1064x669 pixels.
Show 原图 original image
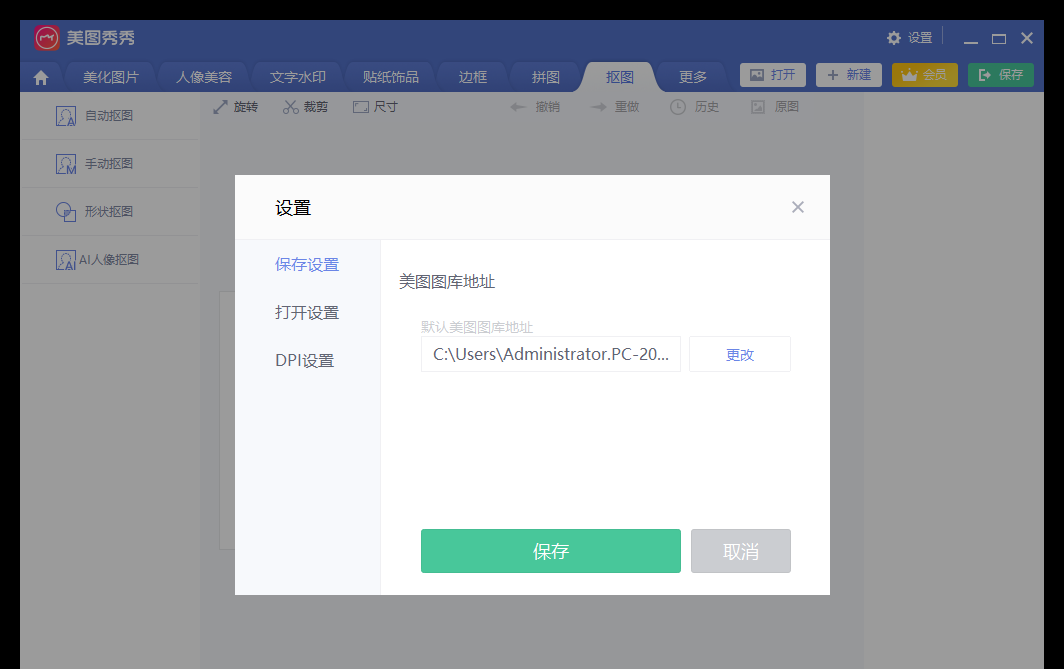coord(775,107)
